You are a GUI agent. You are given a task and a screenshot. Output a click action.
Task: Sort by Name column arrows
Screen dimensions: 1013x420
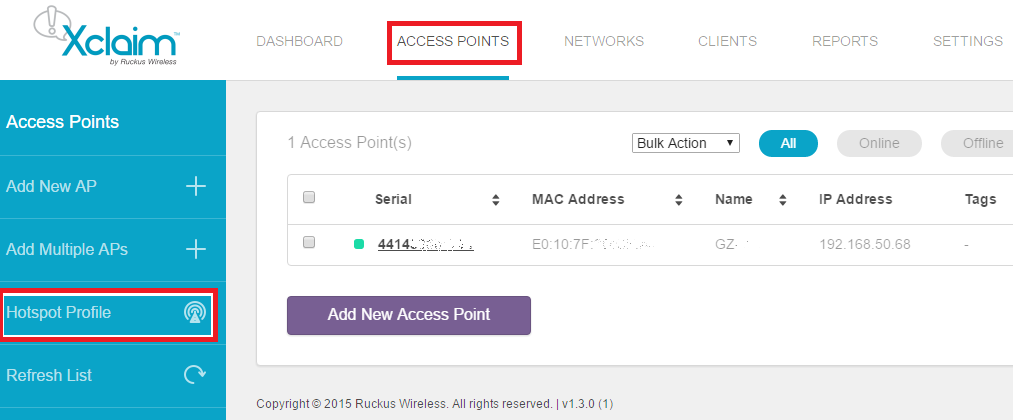click(x=782, y=200)
